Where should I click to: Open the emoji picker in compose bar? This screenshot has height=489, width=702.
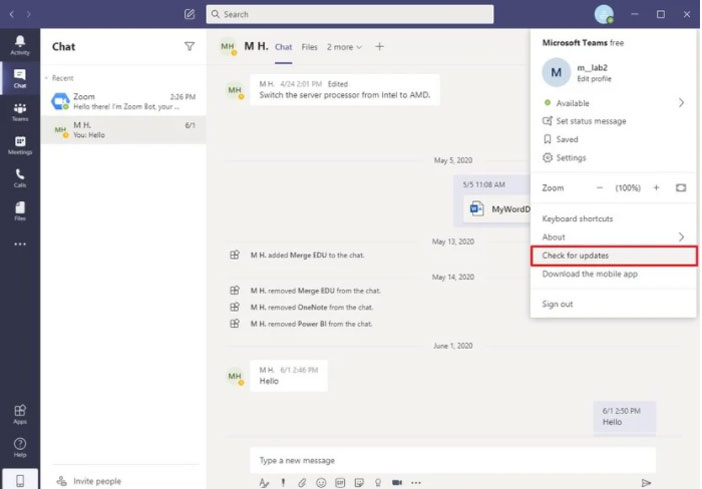321,482
